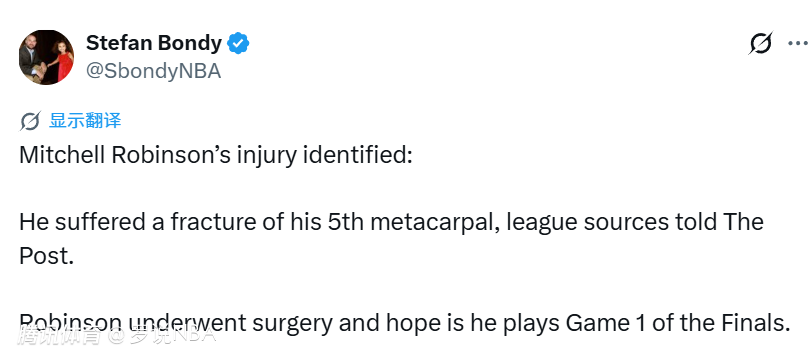Image resolution: width=812 pixels, height=360 pixels.
Task: Click the words "underwent surgery" in last line
Action: [227, 324]
